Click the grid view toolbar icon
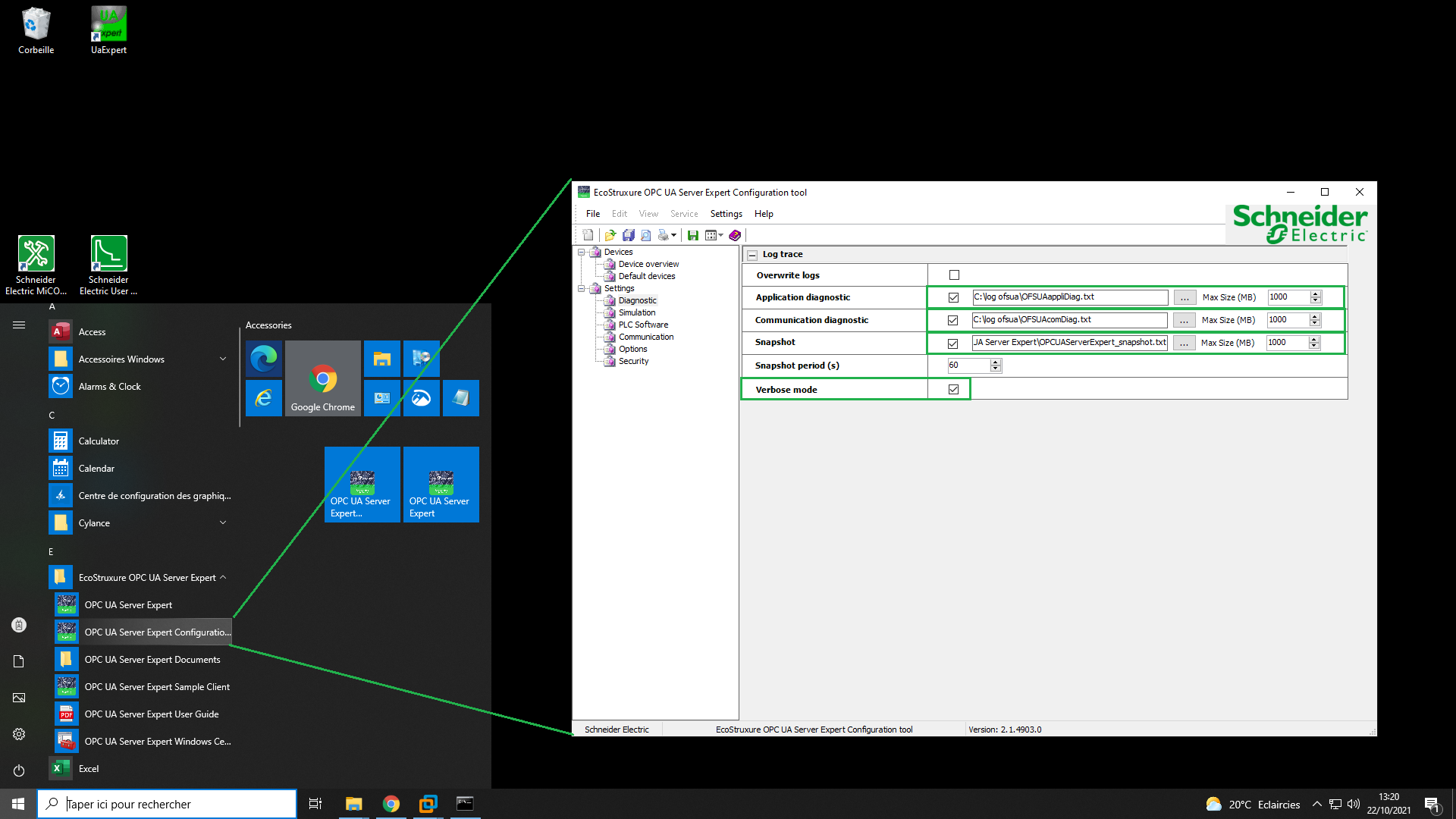The width and height of the screenshot is (1456, 819). click(711, 235)
